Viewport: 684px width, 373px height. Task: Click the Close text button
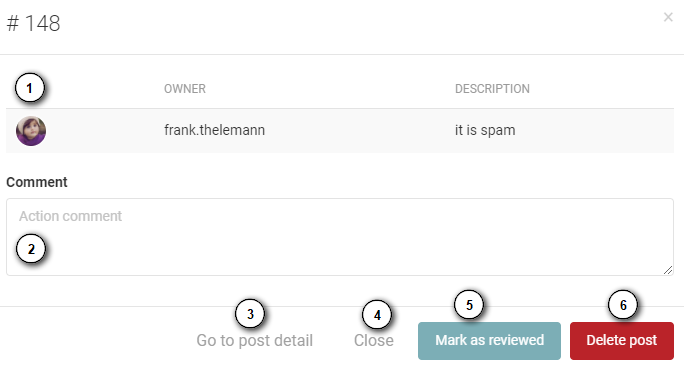373,340
